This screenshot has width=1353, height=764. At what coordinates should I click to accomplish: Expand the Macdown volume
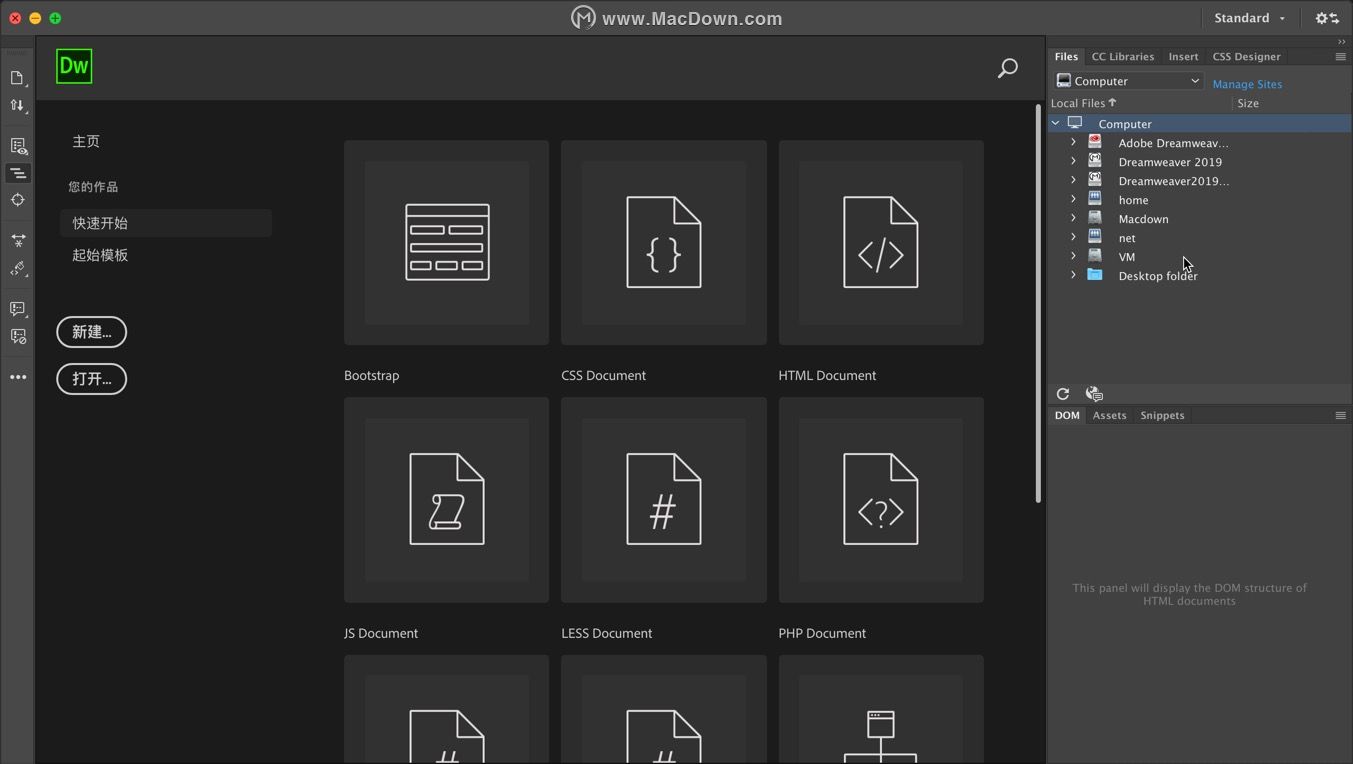1073,219
